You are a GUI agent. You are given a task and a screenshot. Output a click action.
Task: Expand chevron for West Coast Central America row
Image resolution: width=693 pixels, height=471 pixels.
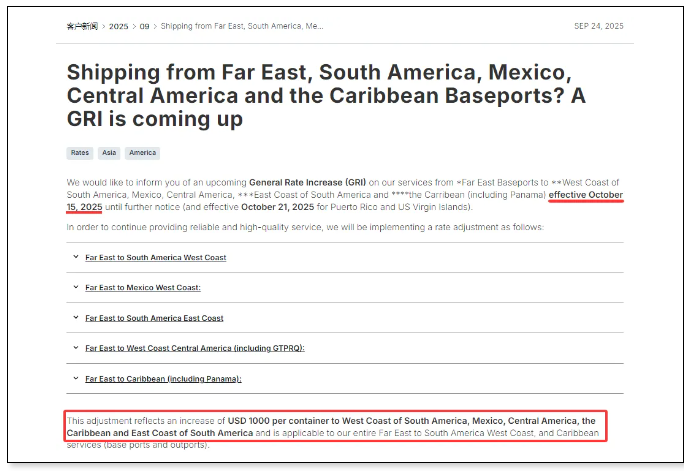click(x=76, y=348)
